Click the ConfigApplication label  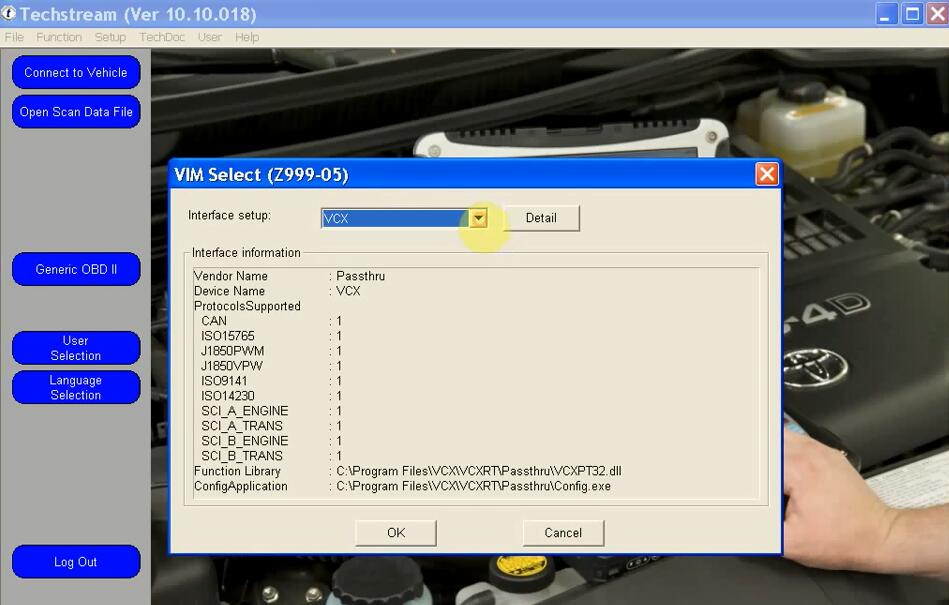coord(241,486)
